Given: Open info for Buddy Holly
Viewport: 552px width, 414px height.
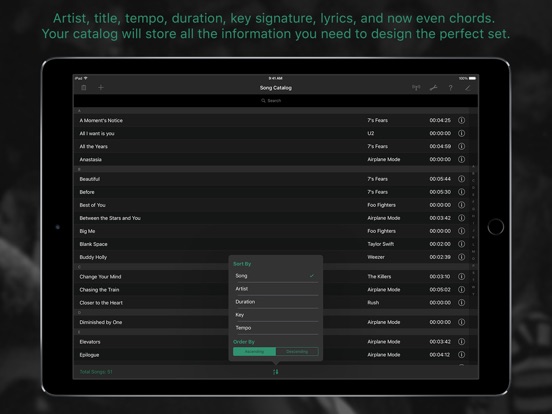Looking at the screenshot, I should click(x=462, y=257).
